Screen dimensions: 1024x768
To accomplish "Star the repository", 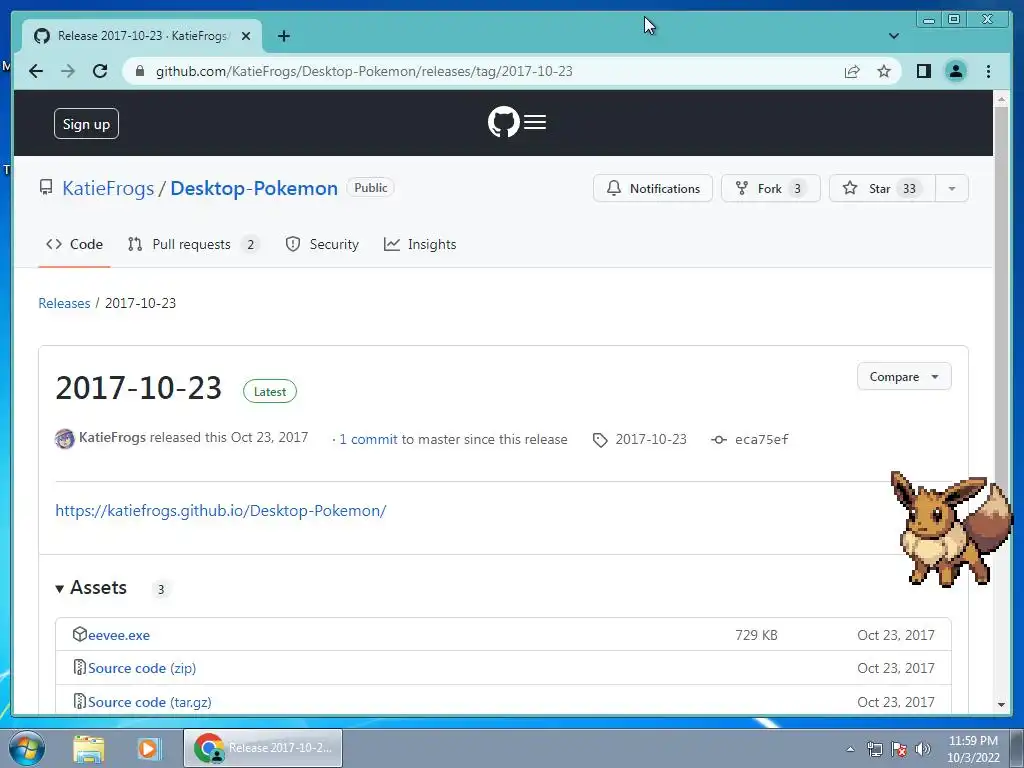I will 882,188.
